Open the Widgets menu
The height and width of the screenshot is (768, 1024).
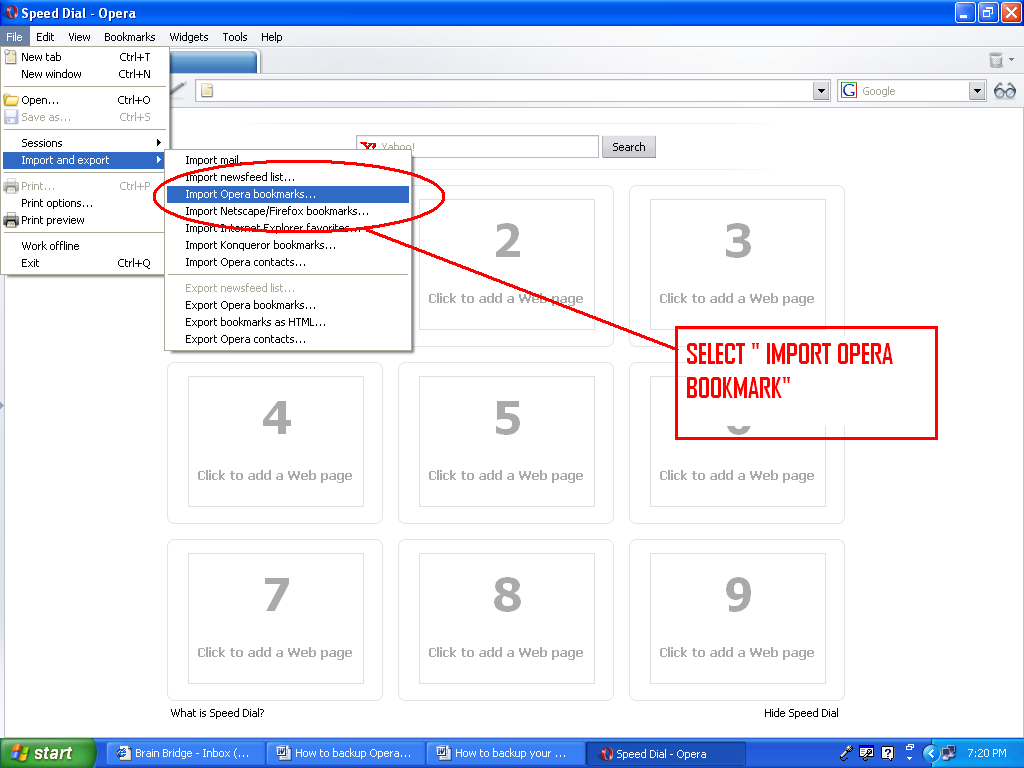coord(189,37)
